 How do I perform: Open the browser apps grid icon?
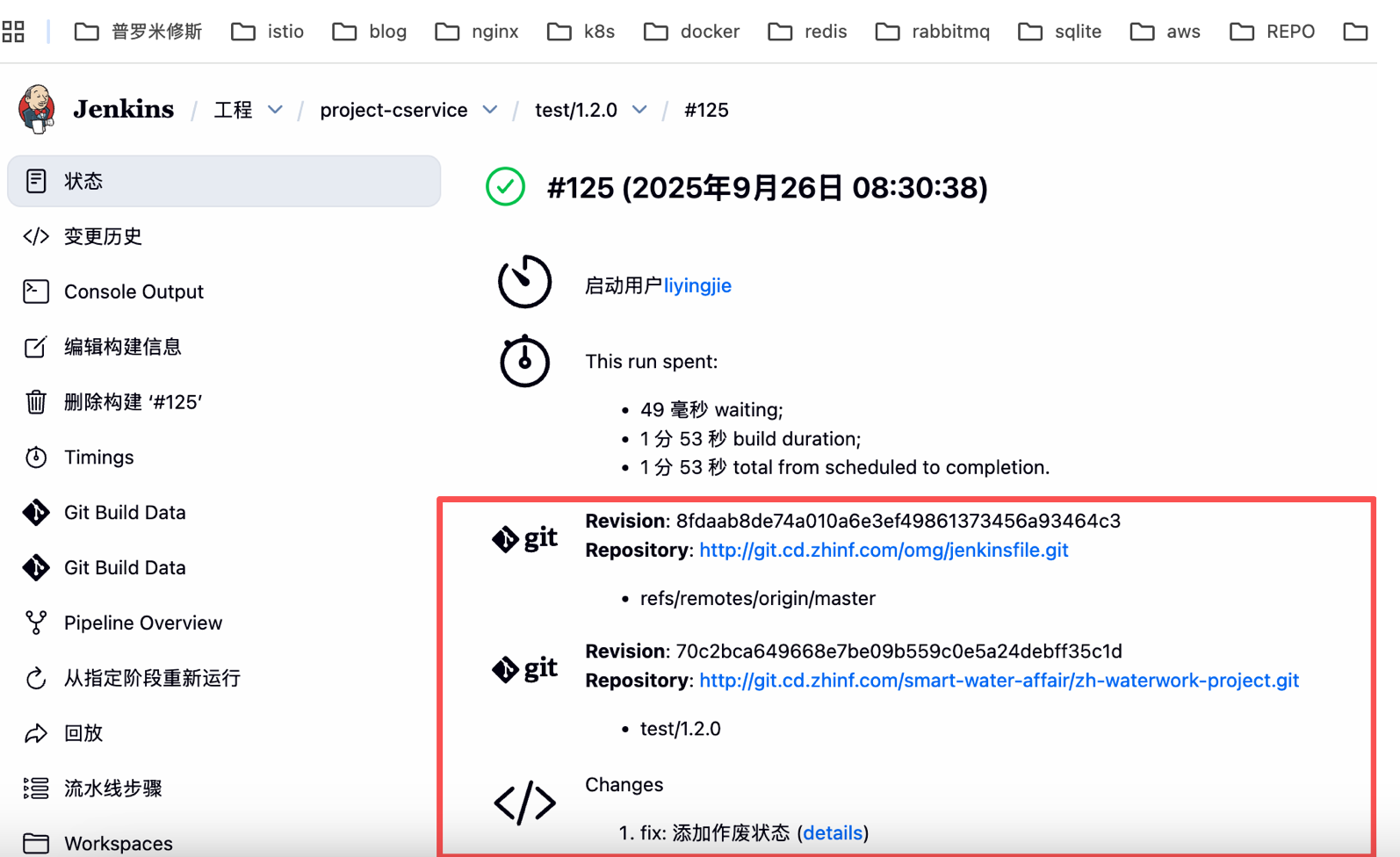coord(13,32)
